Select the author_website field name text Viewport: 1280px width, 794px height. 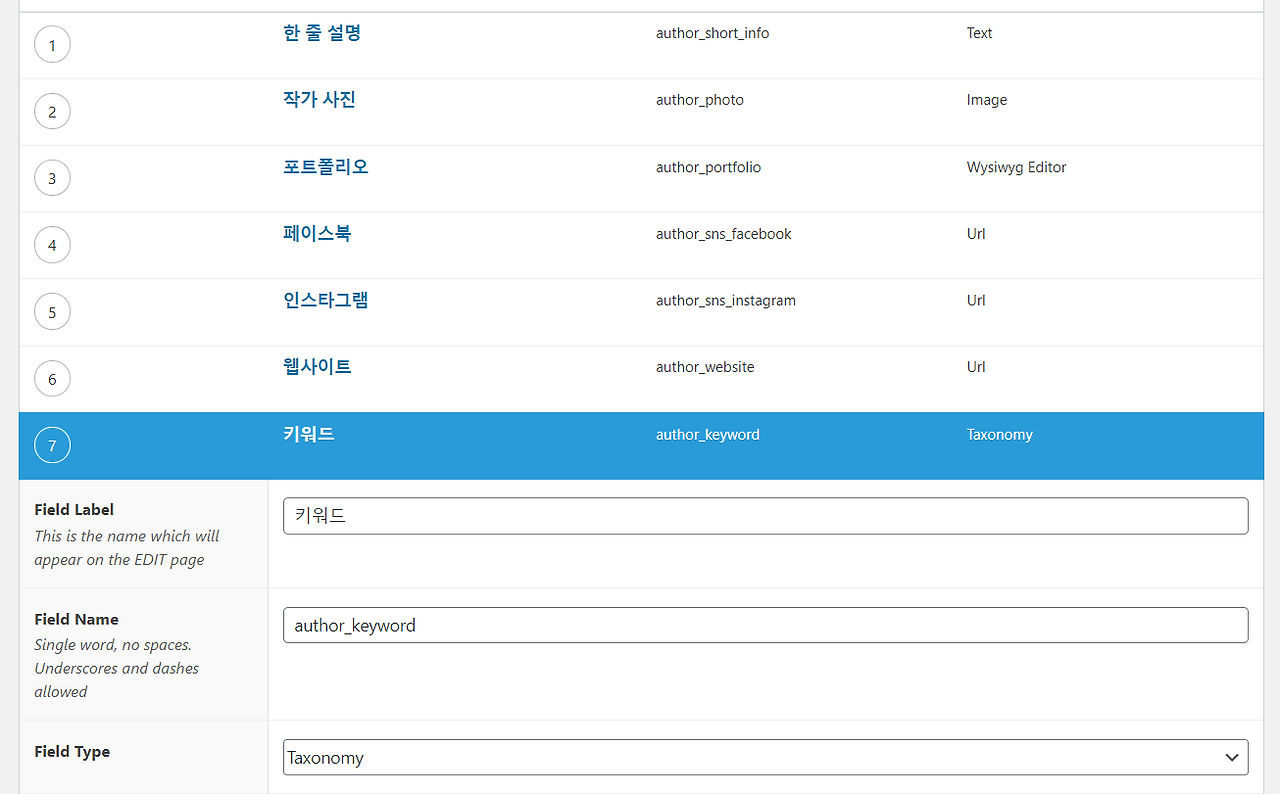705,367
